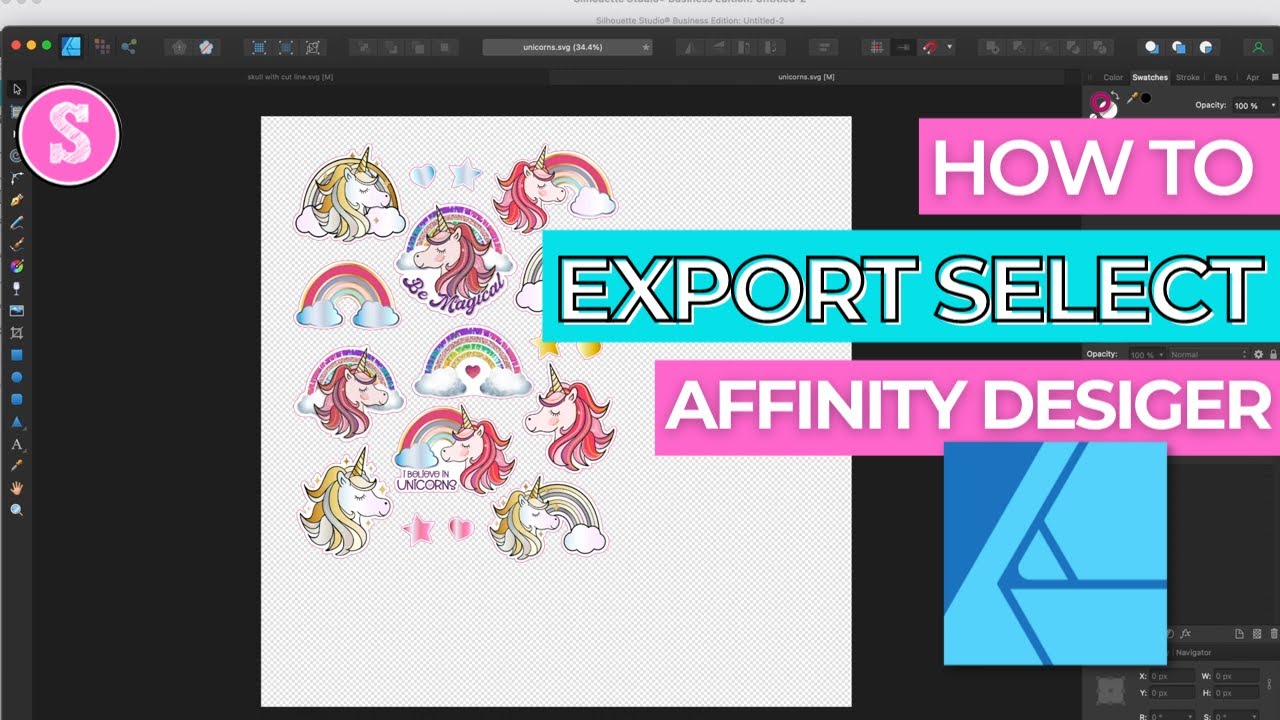
Task: Click the layer settings gear button
Action: pyautogui.click(x=1258, y=354)
